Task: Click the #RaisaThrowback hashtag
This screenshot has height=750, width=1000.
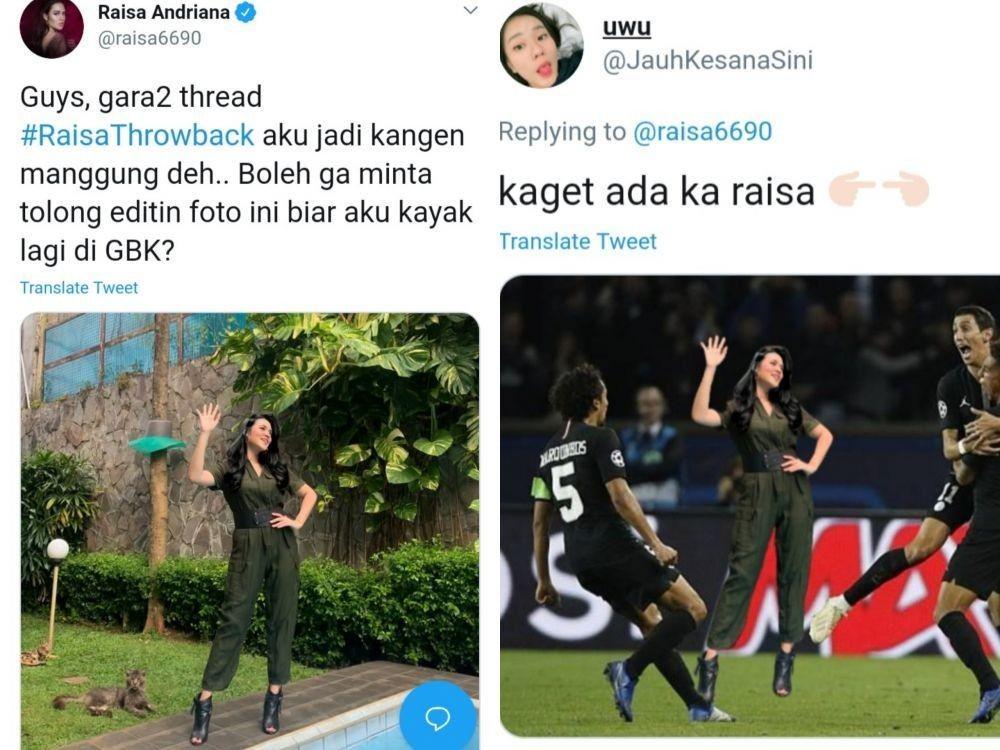Action: click(x=137, y=135)
